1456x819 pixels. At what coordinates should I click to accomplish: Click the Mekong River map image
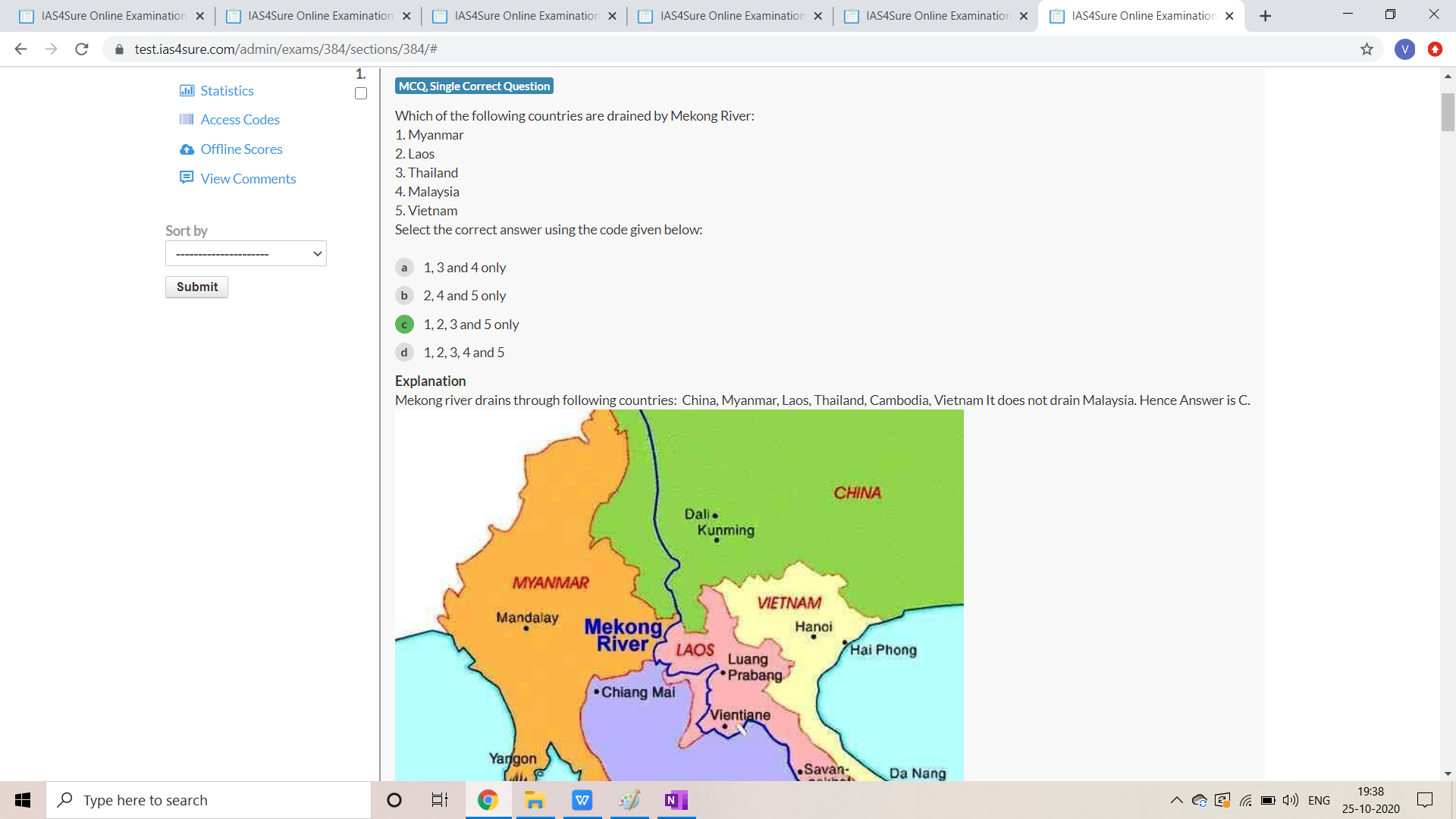(679, 595)
